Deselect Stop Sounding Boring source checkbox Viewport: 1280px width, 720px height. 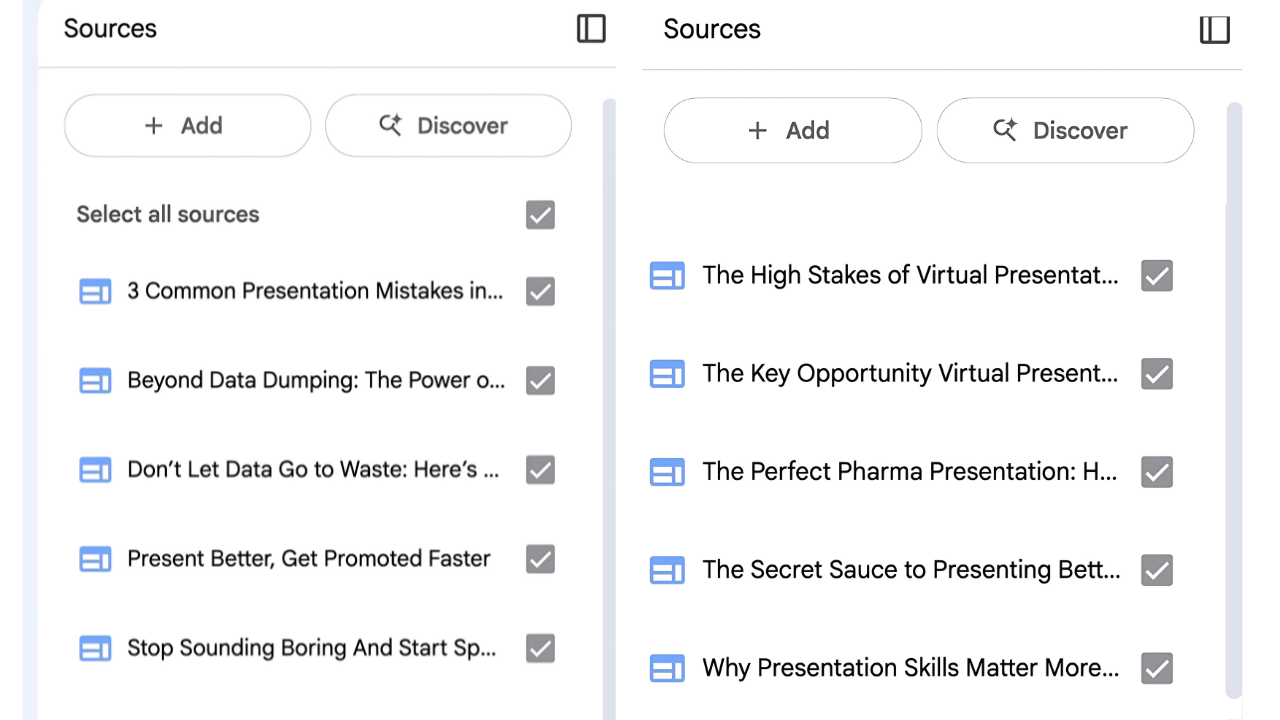click(x=540, y=648)
